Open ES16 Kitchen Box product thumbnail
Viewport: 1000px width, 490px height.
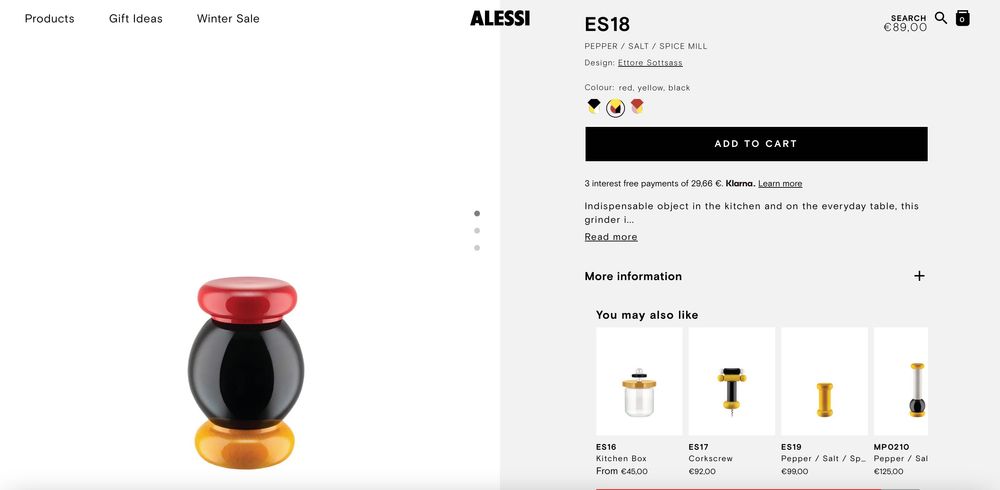tap(639, 381)
